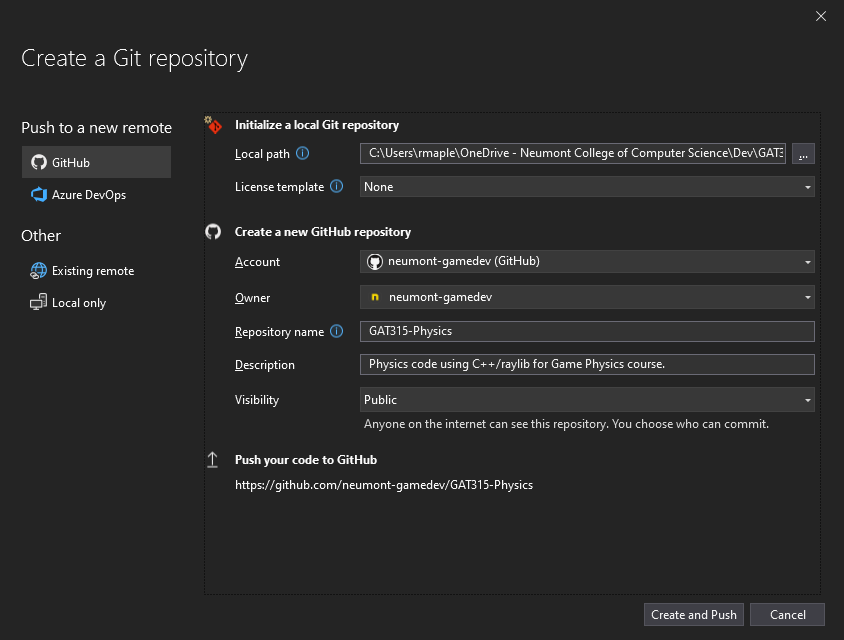Screen dimensions: 844x640
Task: Click the Azure DevOps logo icon
Action: pos(39,195)
